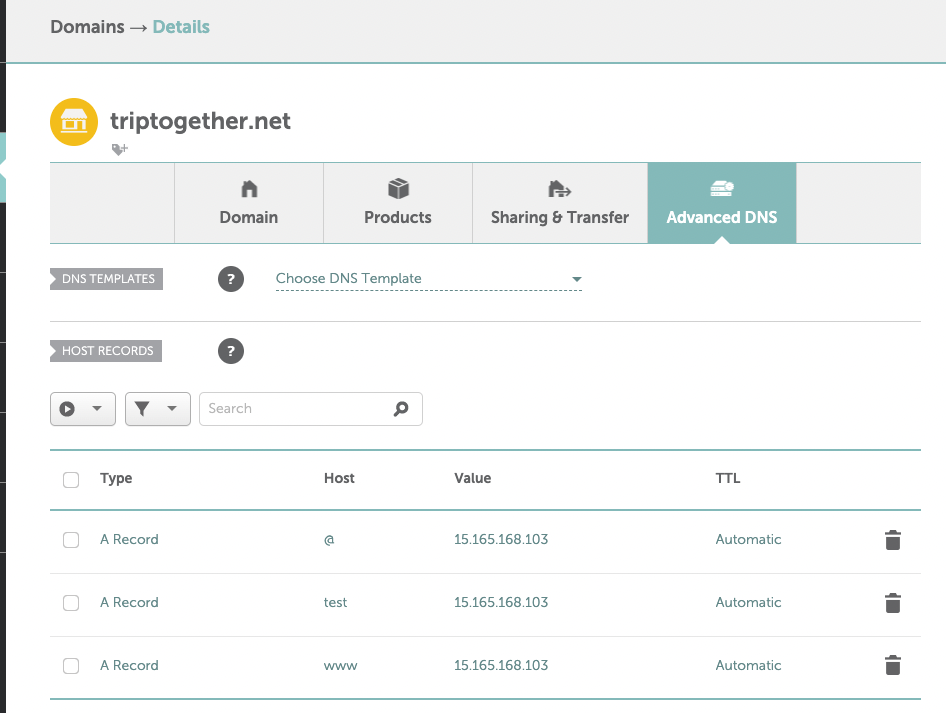Check the box for the @ A Record
Image resolution: width=946 pixels, height=713 pixels.
(71, 540)
